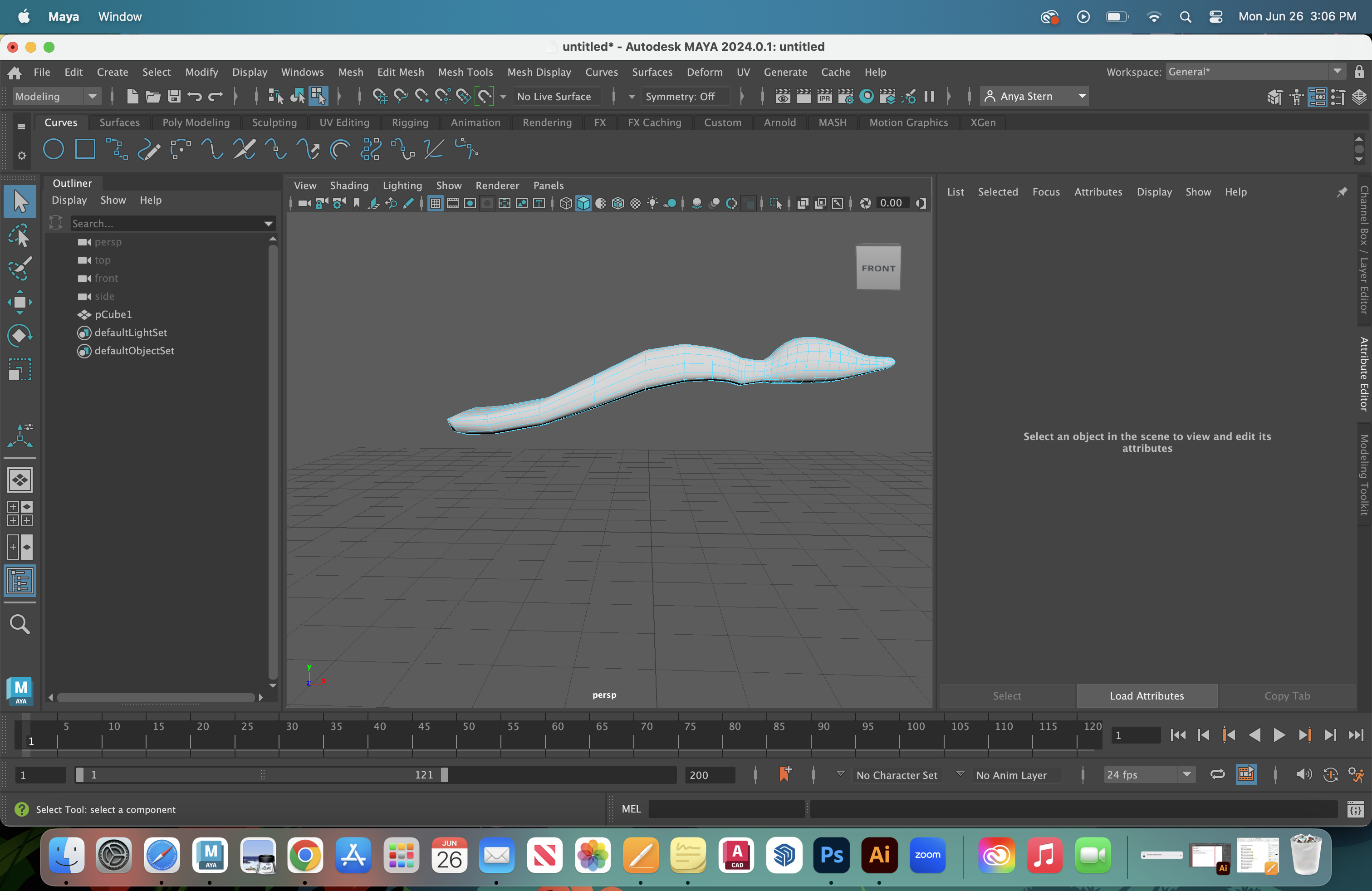The height and width of the screenshot is (891, 1372).
Task: Select the NURBS circle shelf icon
Action: click(54, 149)
